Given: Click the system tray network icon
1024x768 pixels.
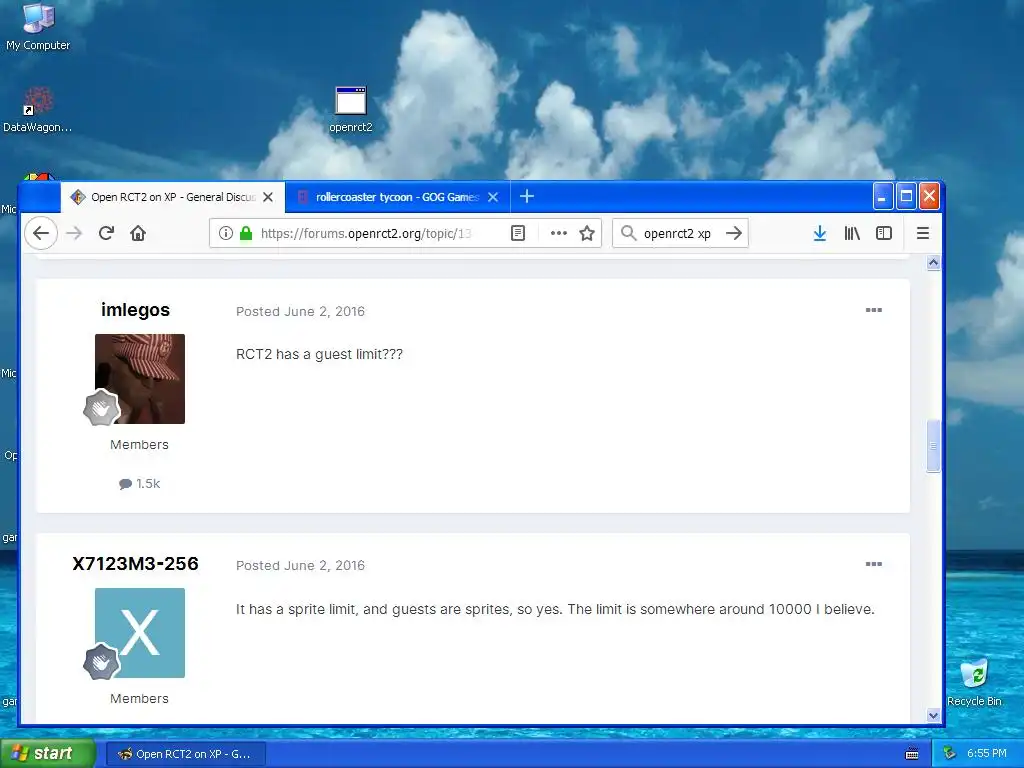Looking at the screenshot, I should [x=950, y=753].
